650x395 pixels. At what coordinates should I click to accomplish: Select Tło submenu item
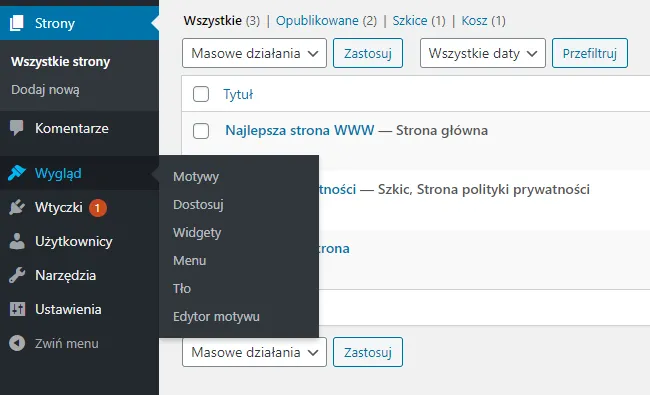(x=182, y=288)
